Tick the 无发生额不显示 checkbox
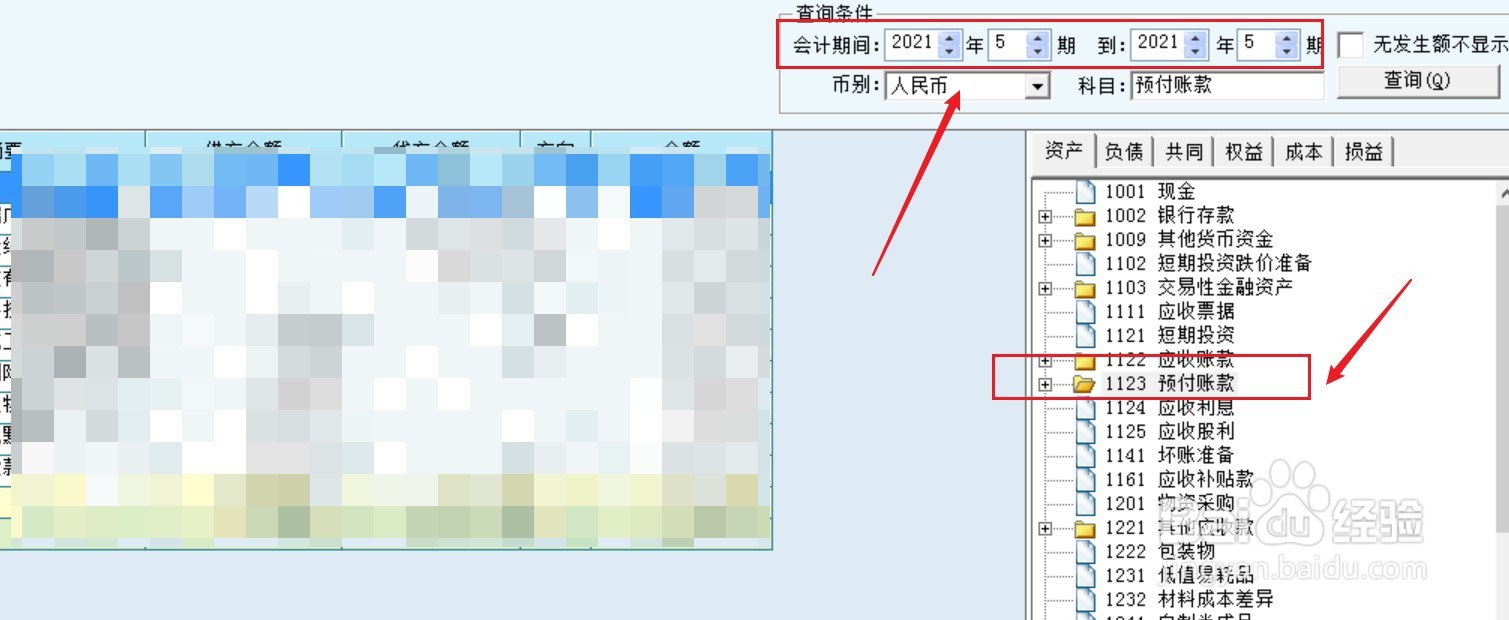1509x620 pixels. [x=1351, y=45]
